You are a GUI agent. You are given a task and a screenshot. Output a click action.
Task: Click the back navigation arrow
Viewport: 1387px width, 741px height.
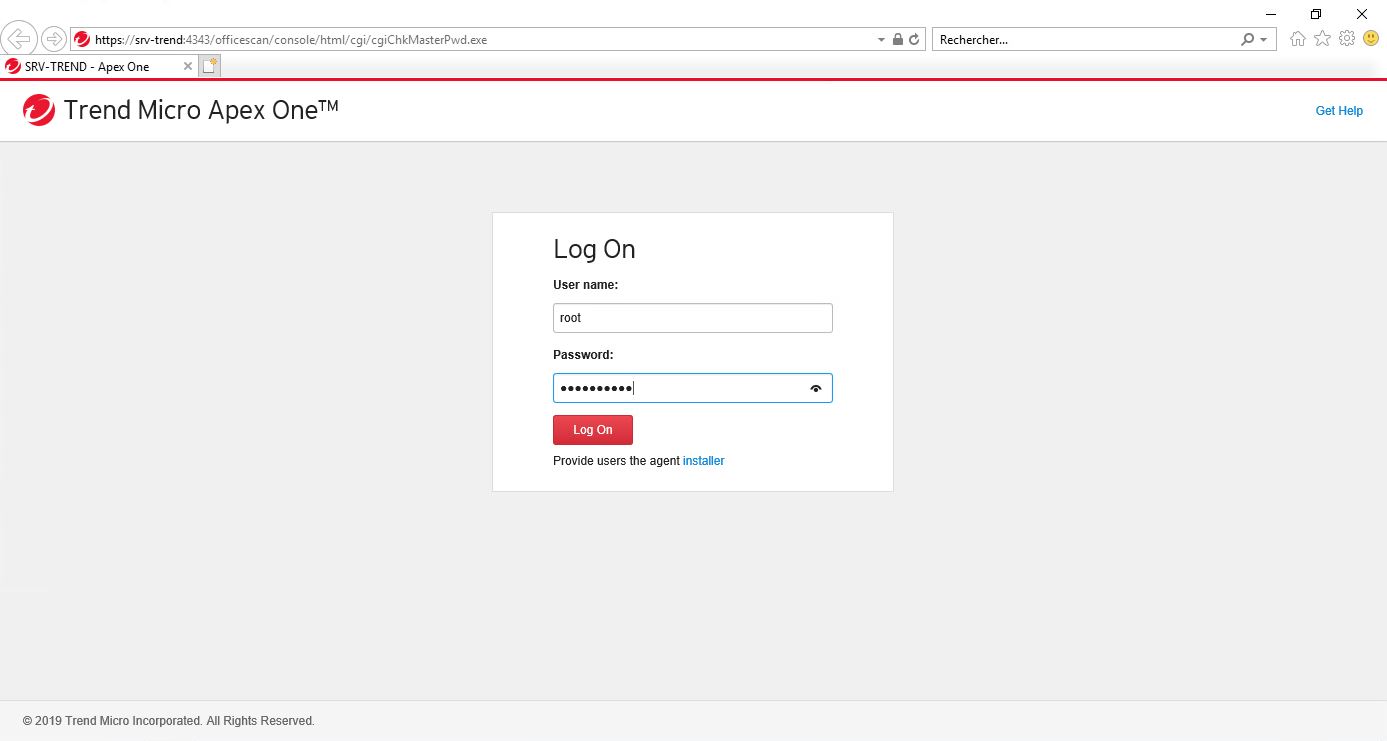pyautogui.click(x=20, y=38)
